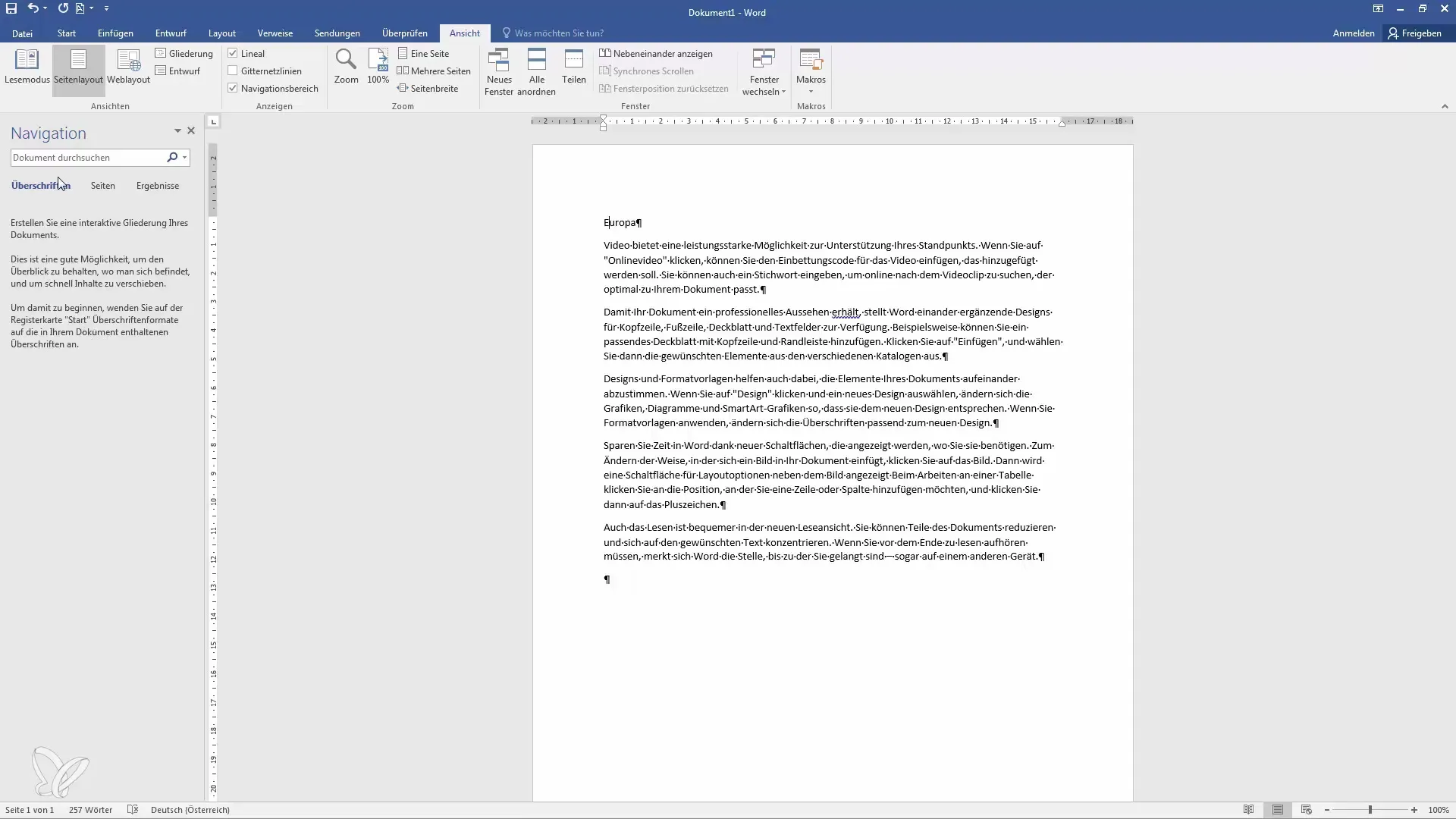Toggle the Navigationsbereich checkbox
Image resolution: width=1456 pixels, height=819 pixels.
(x=232, y=88)
